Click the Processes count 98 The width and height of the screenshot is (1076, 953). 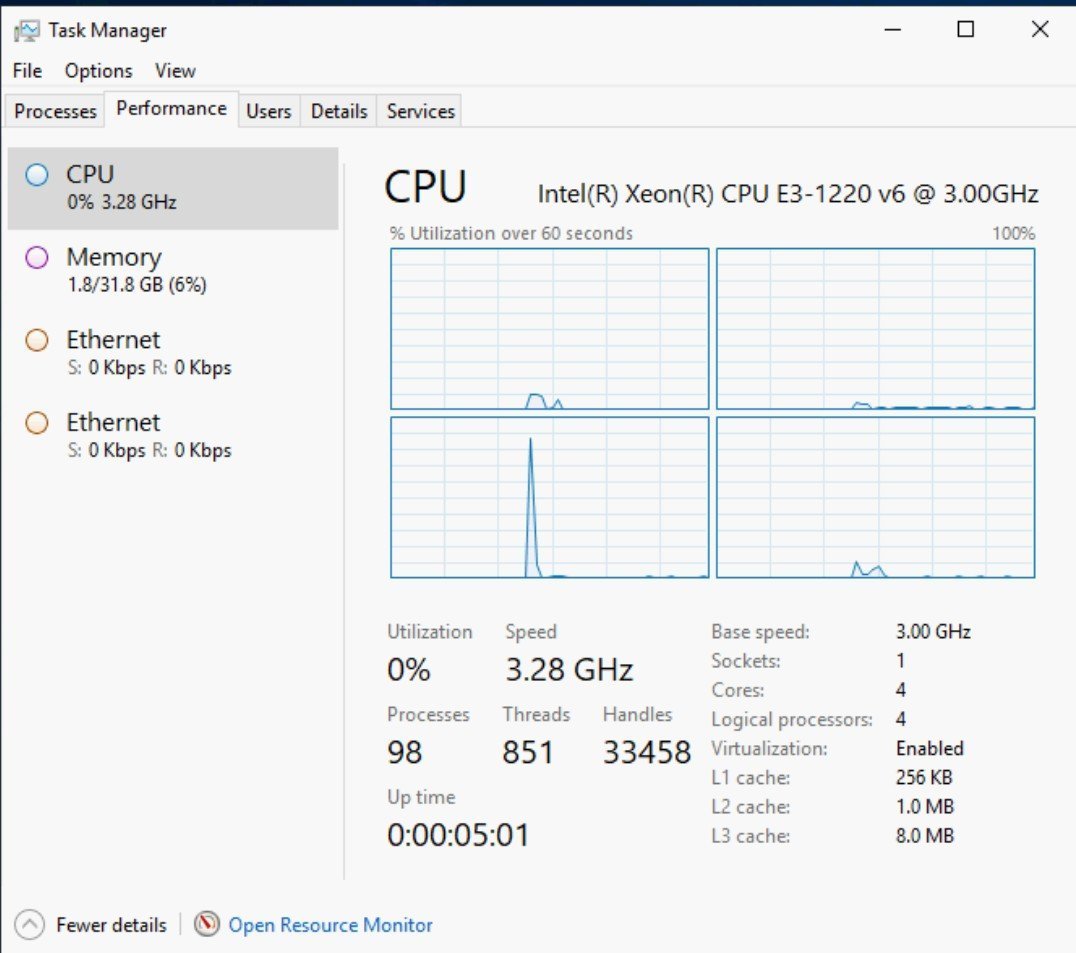405,752
